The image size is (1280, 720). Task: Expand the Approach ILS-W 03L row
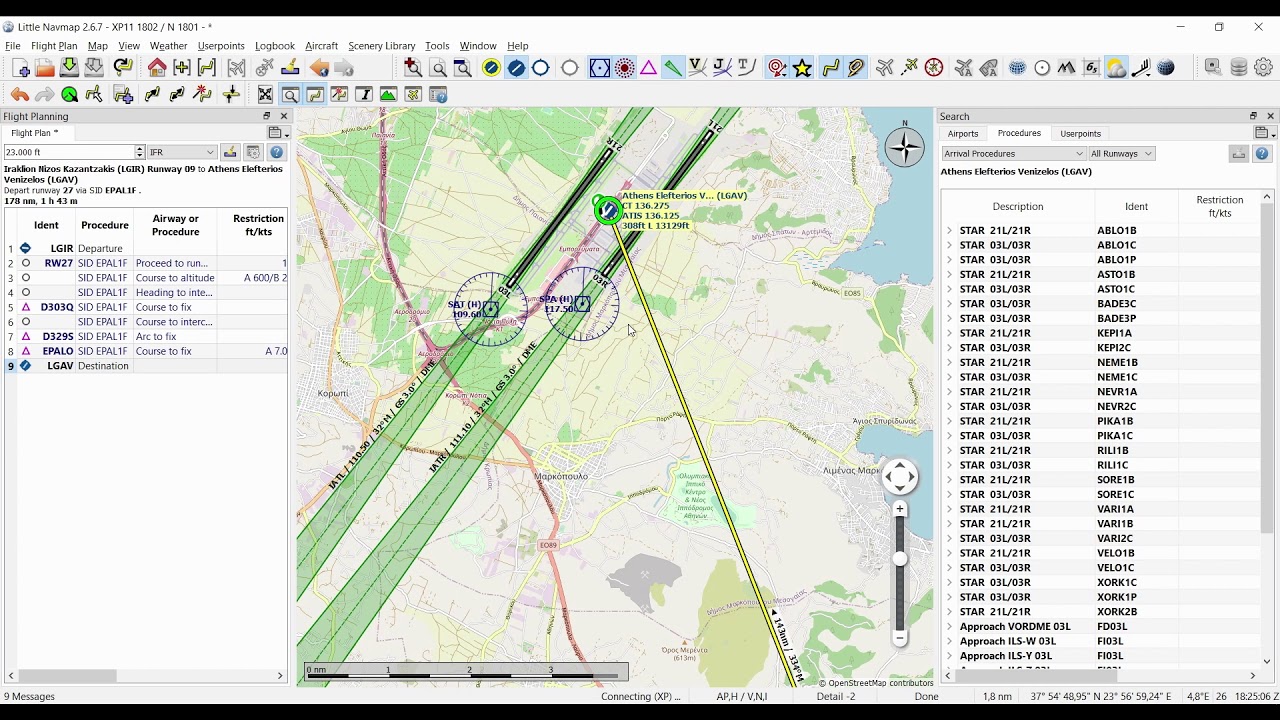pos(949,641)
